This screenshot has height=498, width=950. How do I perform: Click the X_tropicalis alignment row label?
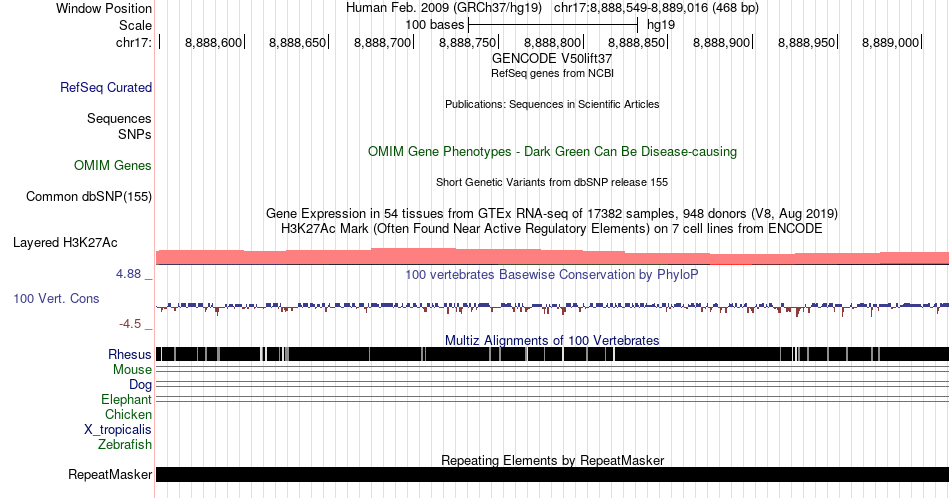[x=118, y=430]
